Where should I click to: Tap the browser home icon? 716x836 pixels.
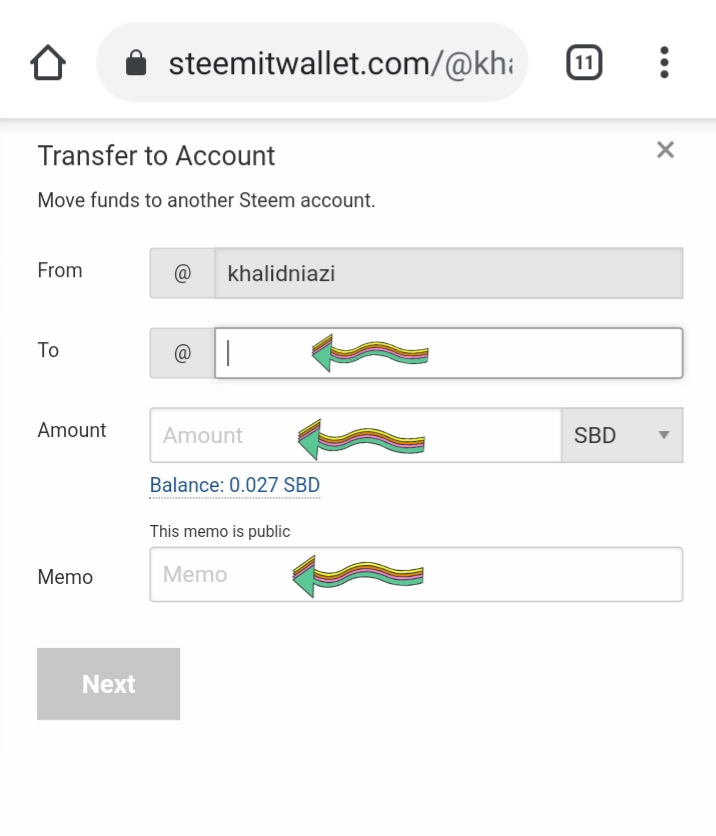(48, 65)
